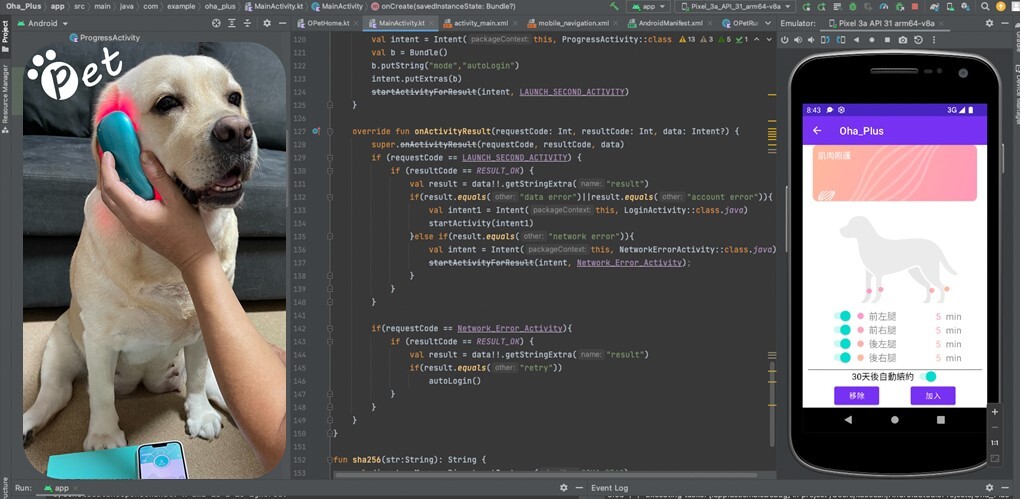
Task: Open emulator panel settings gear
Action: click(990, 23)
